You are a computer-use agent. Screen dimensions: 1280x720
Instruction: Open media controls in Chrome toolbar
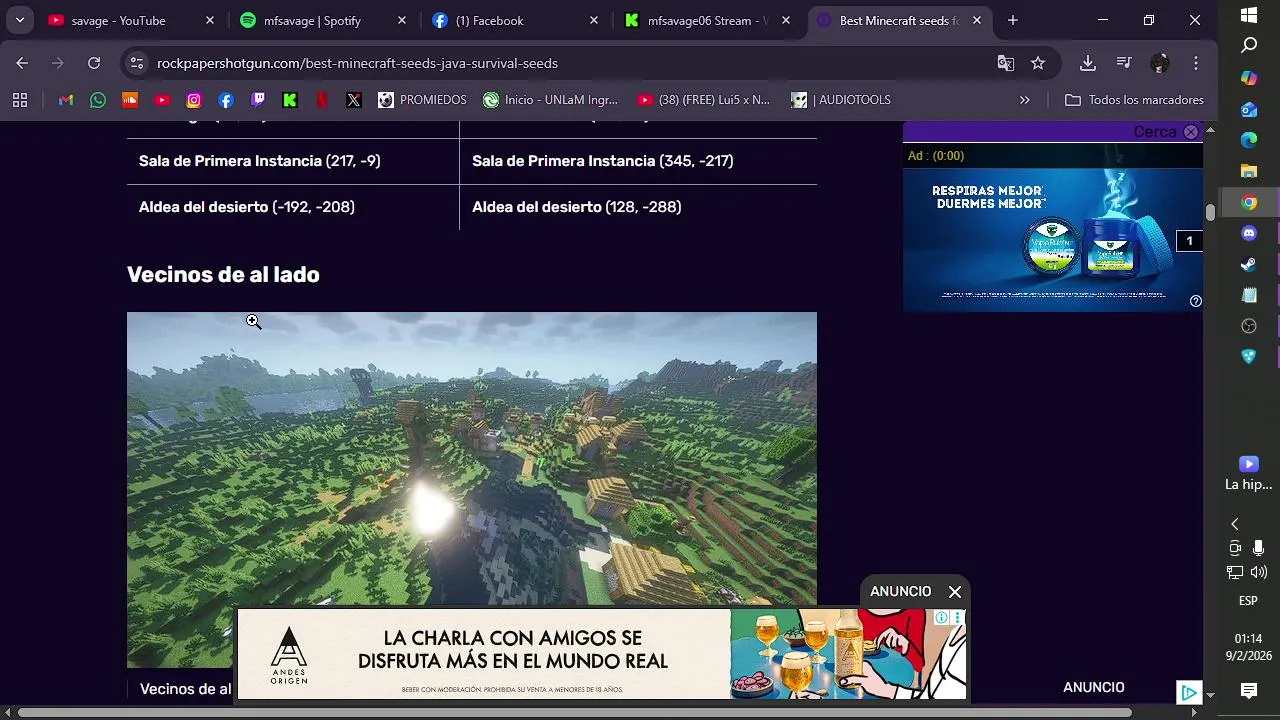pos(1124,63)
